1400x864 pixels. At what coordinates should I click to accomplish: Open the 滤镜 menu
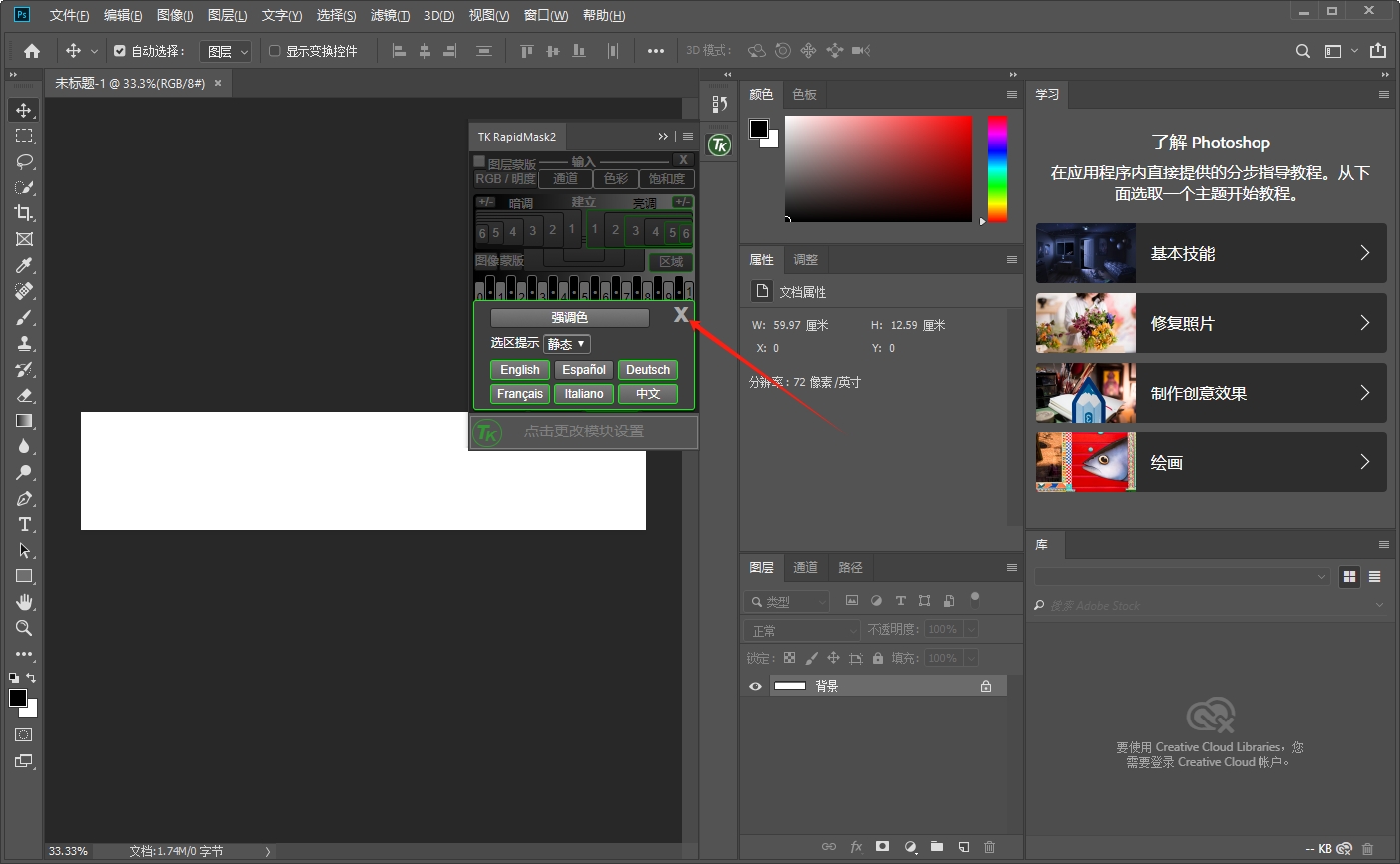[x=390, y=15]
